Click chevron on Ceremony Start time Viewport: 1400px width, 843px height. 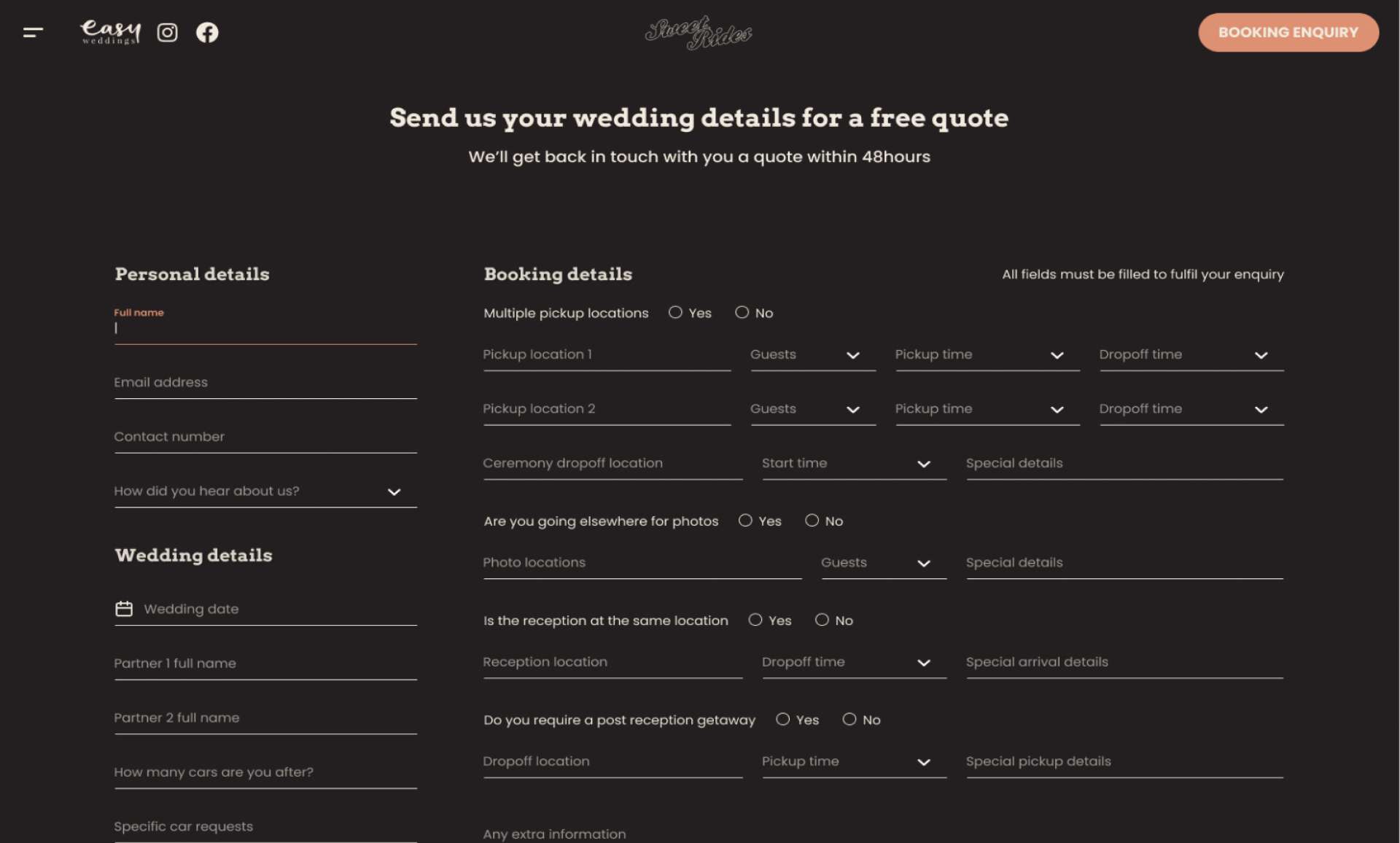[923, 464]
